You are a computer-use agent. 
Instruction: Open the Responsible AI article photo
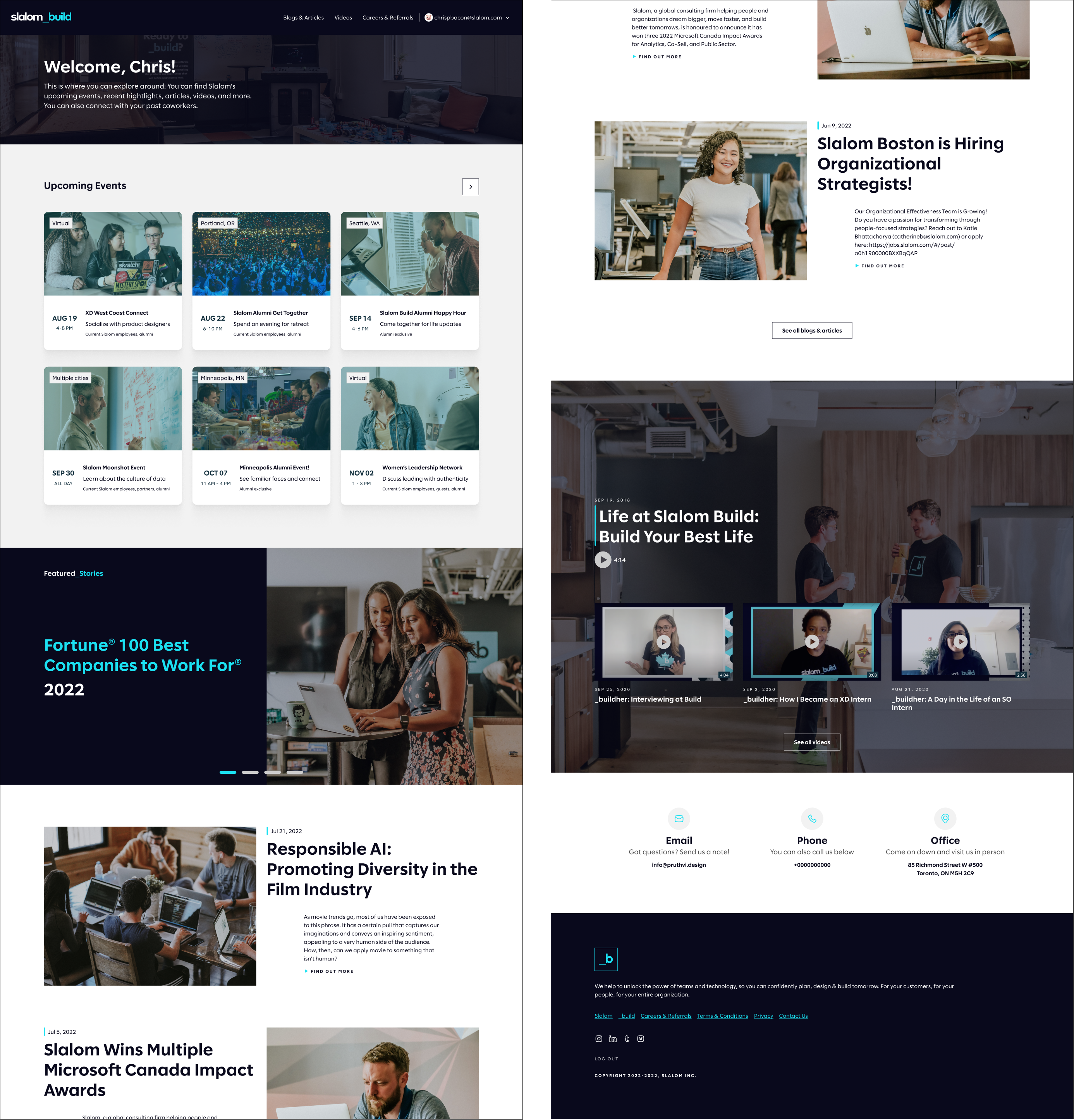150,906
